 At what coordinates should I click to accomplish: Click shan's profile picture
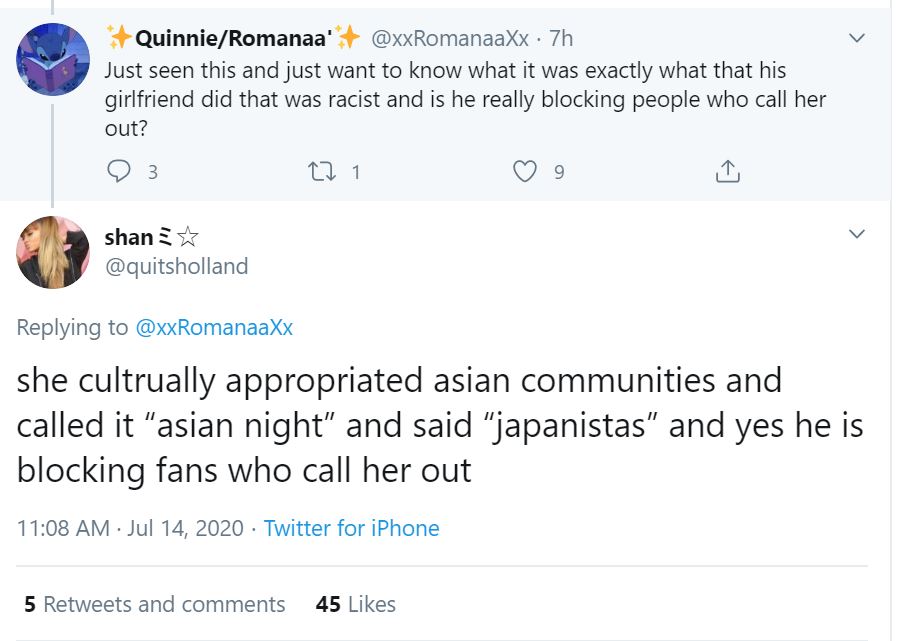coord(53,252)
